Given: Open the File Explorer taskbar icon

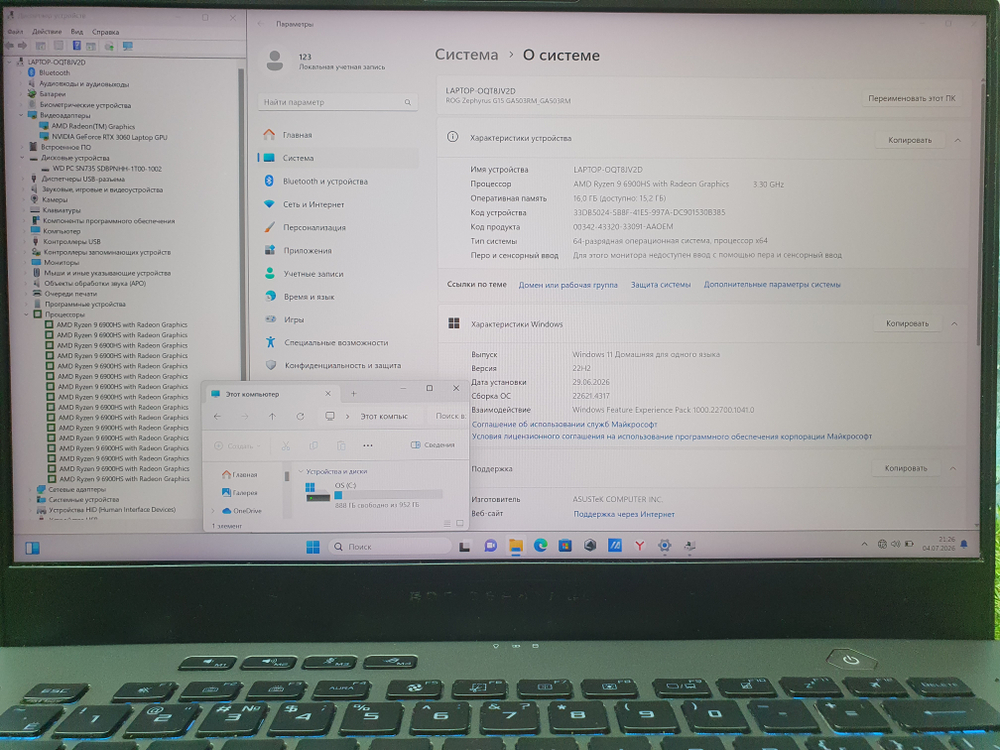Looking at the screenshot, I should coord(515,545).
